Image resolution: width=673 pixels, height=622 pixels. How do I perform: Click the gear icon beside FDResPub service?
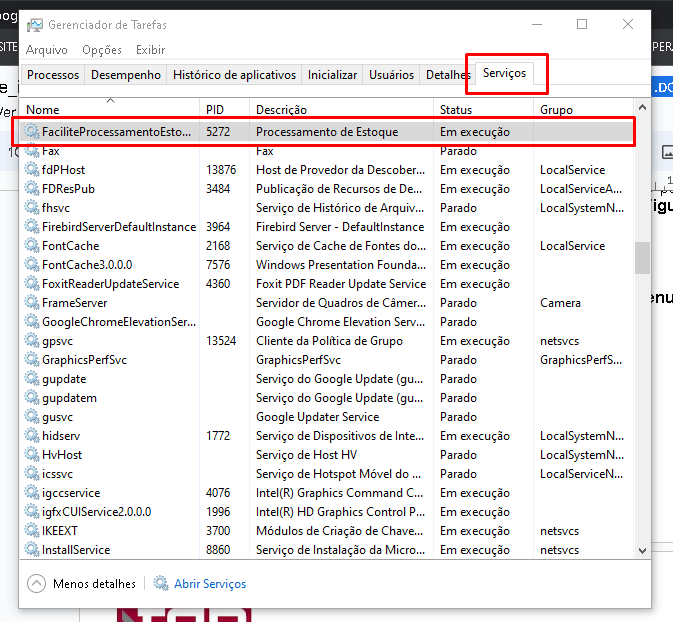pyautogui.click(x=32, y=188)
